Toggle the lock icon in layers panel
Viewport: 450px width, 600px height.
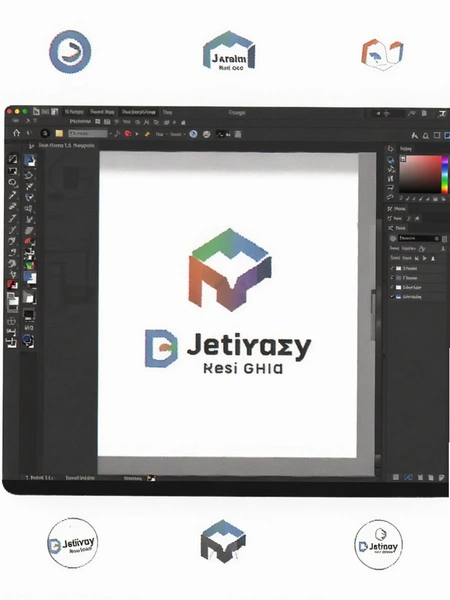point(422,249)
